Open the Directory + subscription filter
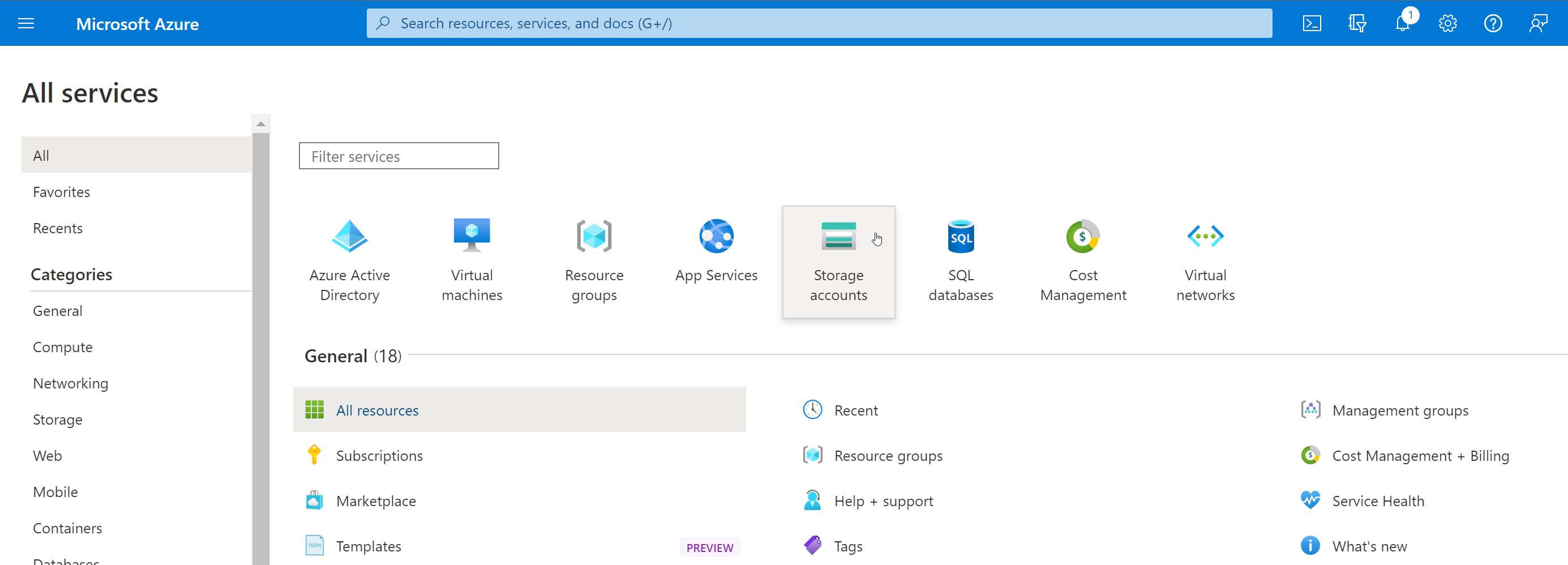The width and height of the screenshot is (1568, 565). point(1357,24)
